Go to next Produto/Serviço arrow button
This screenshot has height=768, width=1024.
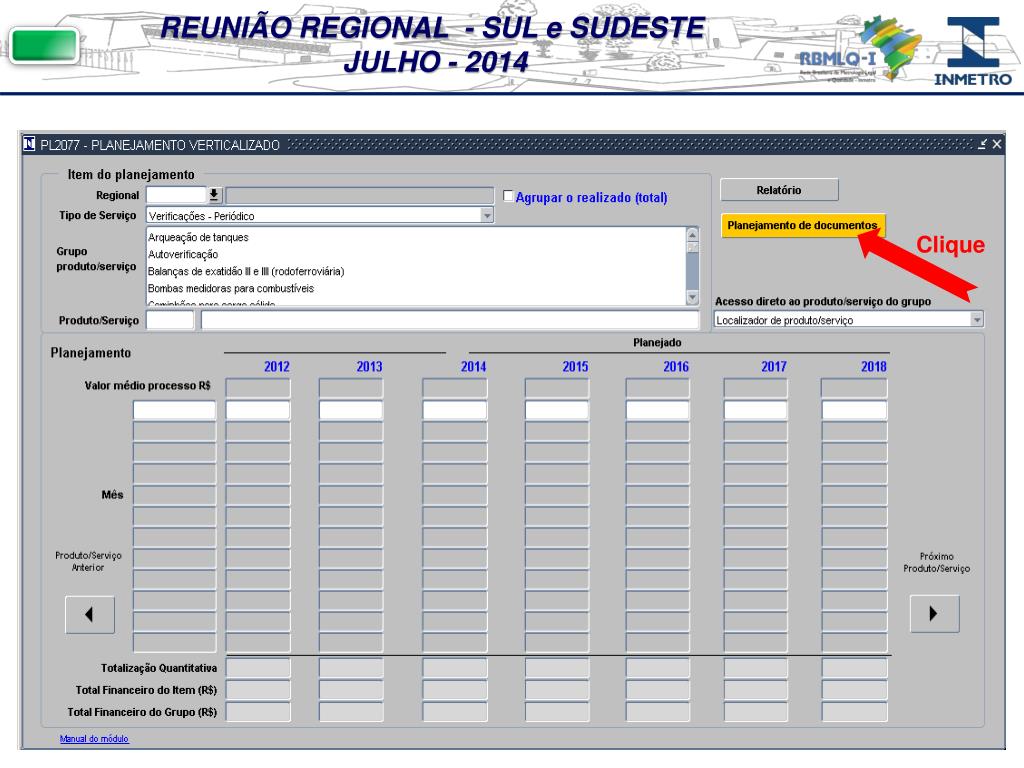coord(935,613)
